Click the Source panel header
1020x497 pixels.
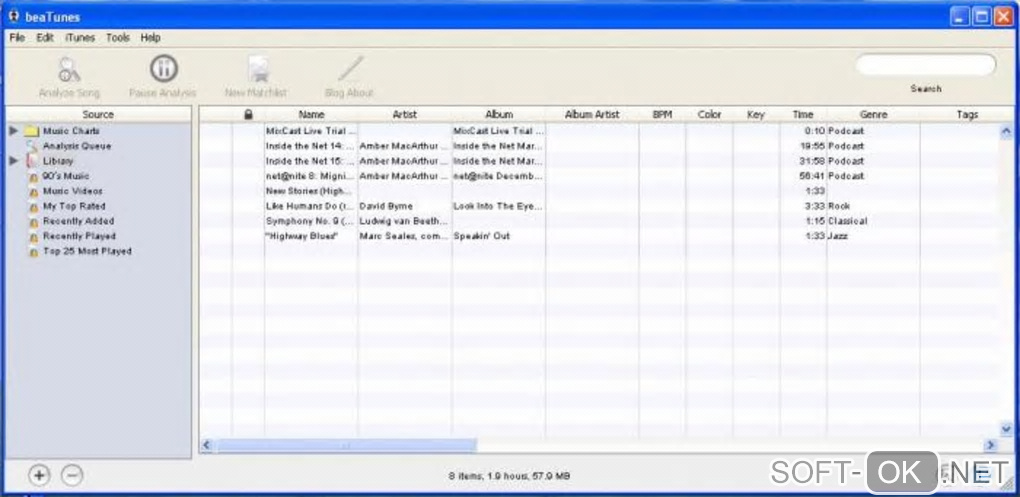click(98, 114)
